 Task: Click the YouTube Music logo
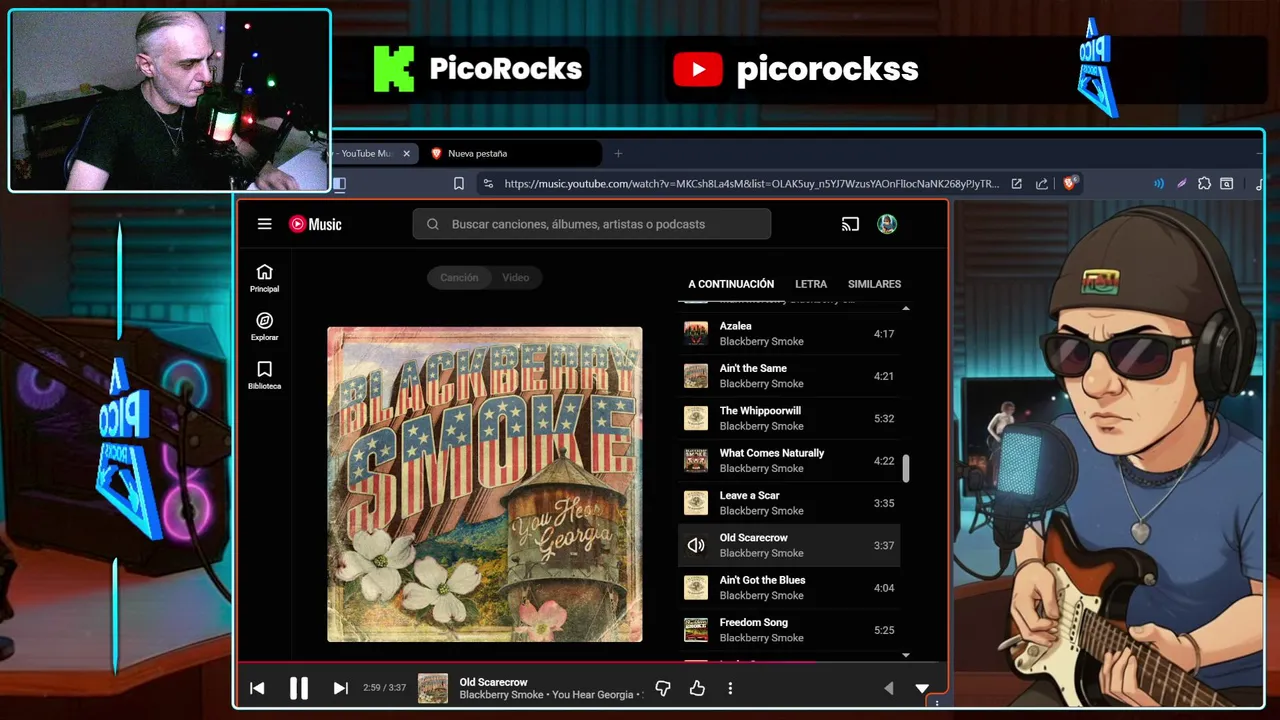(x=315, y=224)
